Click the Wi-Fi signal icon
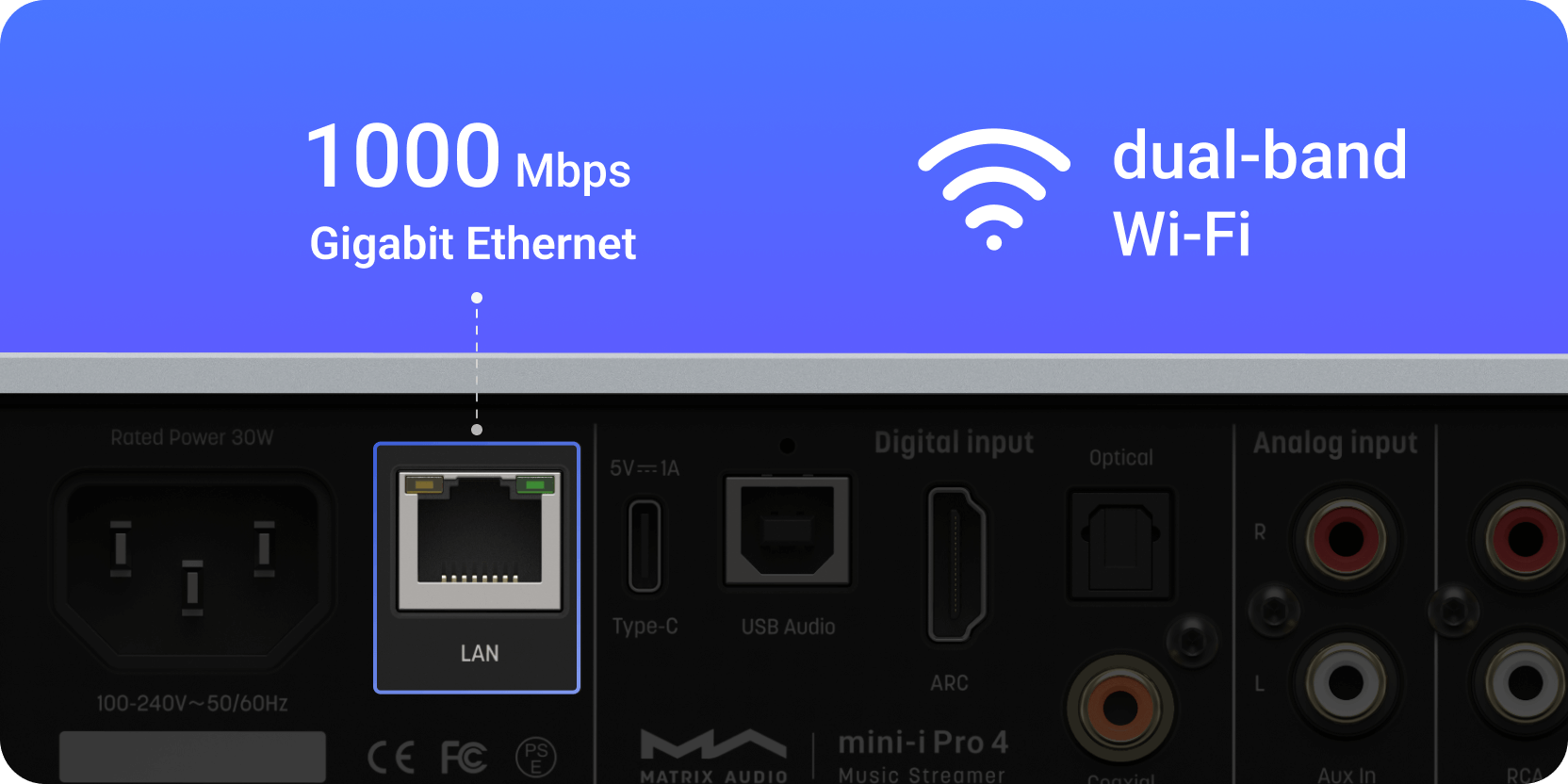Screen dimensions: 1568x784 pyautogui.click(x=994, y=189)
